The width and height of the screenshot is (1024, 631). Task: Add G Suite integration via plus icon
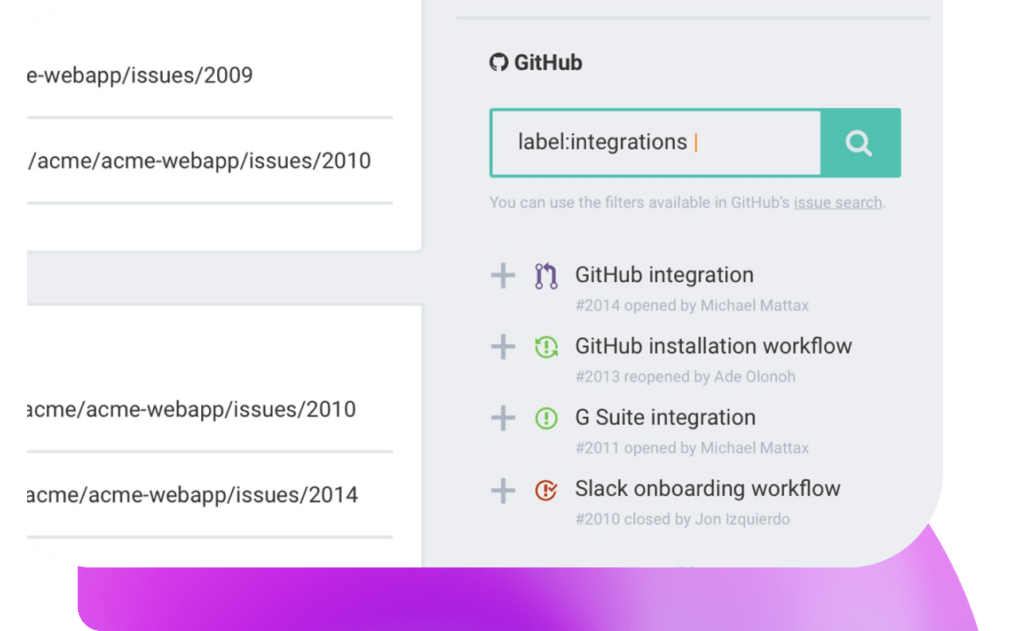click(503, 417)
